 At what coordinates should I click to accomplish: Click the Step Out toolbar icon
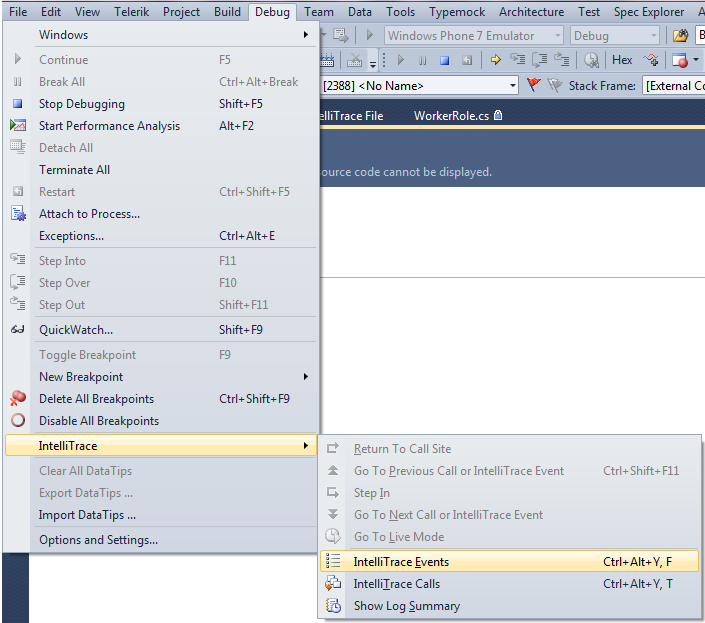click(562, 59)
